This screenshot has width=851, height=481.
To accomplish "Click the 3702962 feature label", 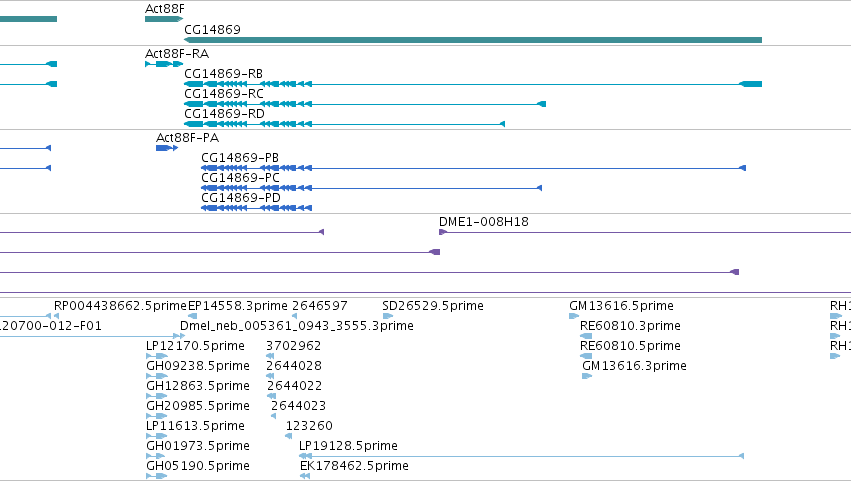I will pos(294,346).
